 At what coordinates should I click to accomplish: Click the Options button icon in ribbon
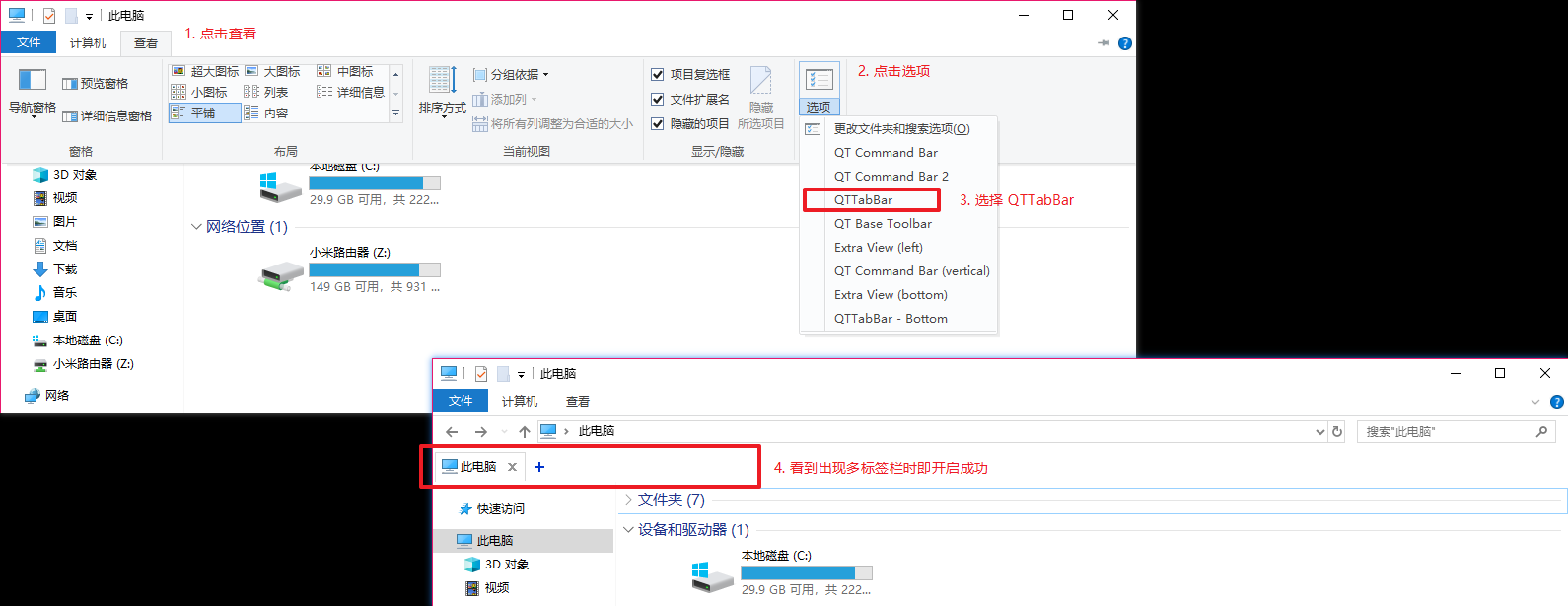point(819,79)
